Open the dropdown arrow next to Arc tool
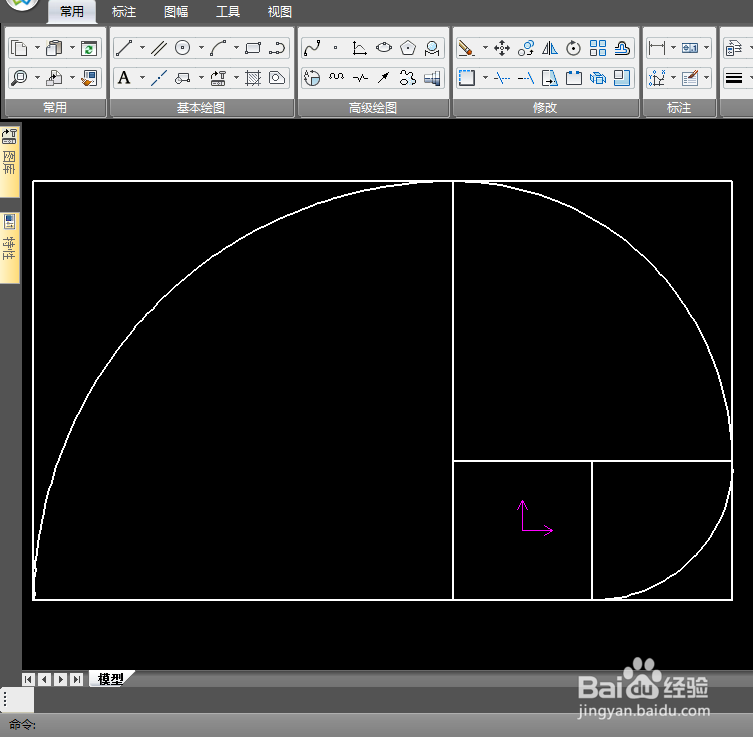Image resolution: width=753 pixels, height=737 pixels. click(236, 48)
